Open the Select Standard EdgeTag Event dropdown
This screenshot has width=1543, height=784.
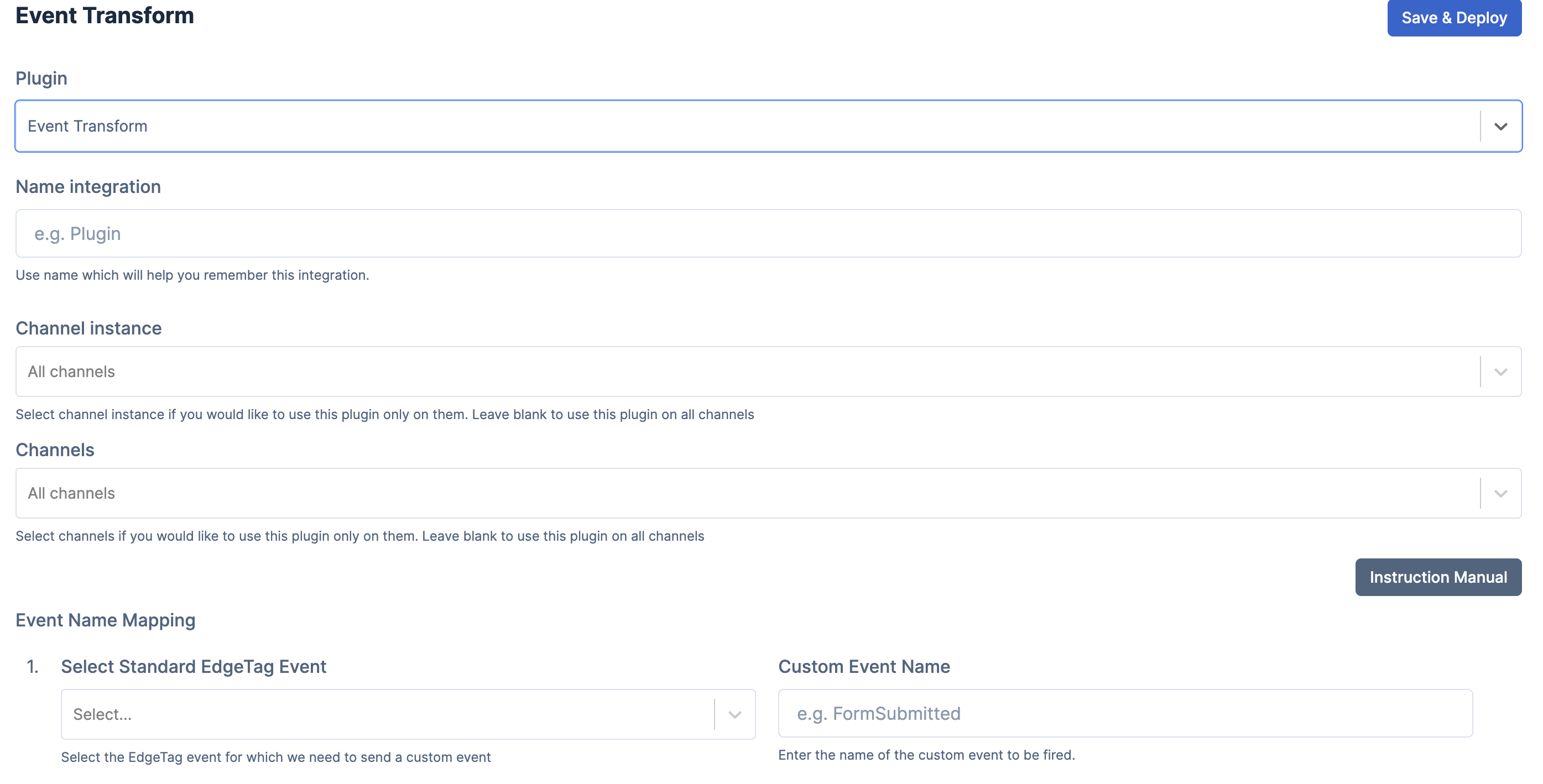click(387, 714)
